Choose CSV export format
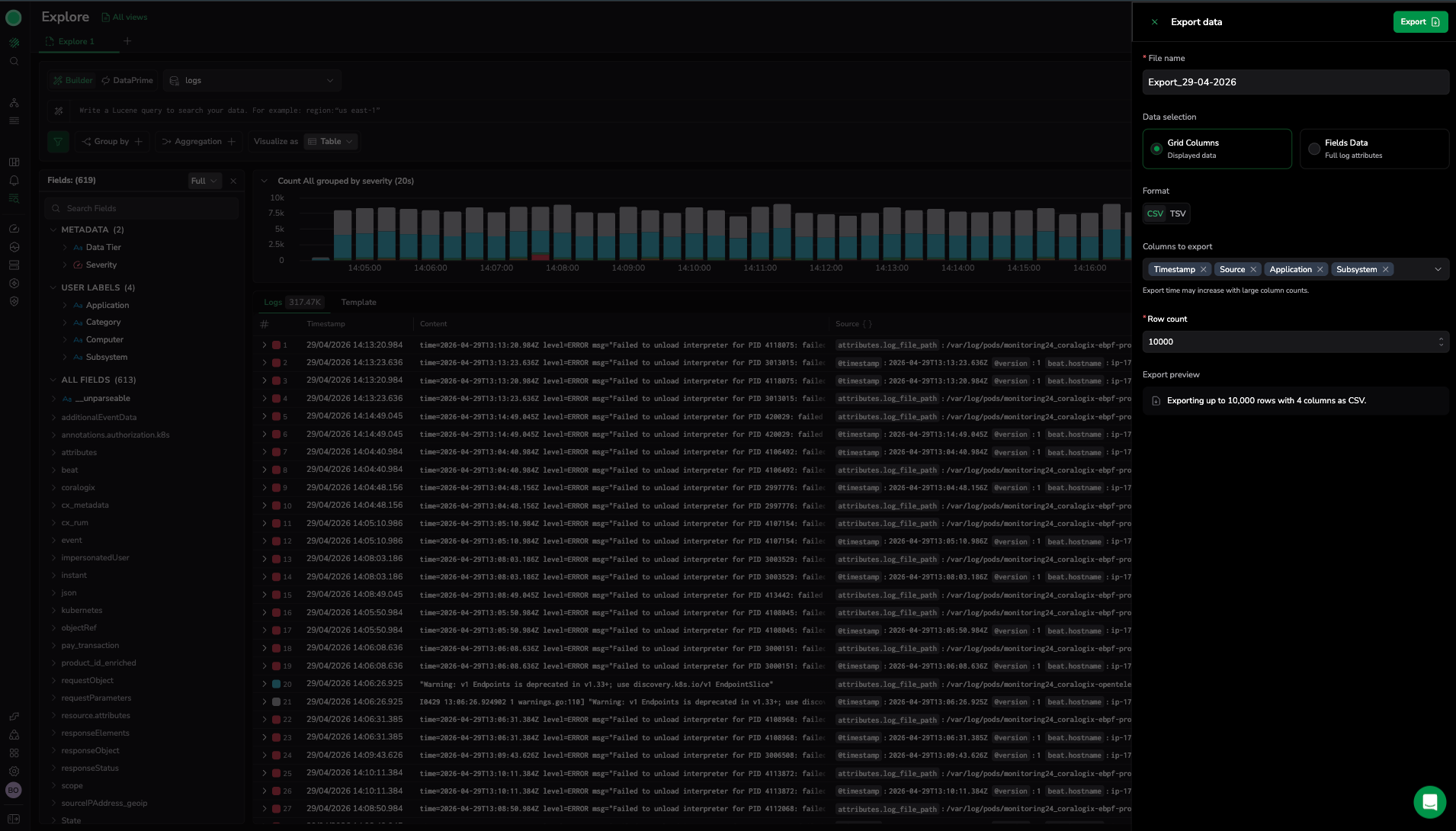 [x=1155, y=214]
